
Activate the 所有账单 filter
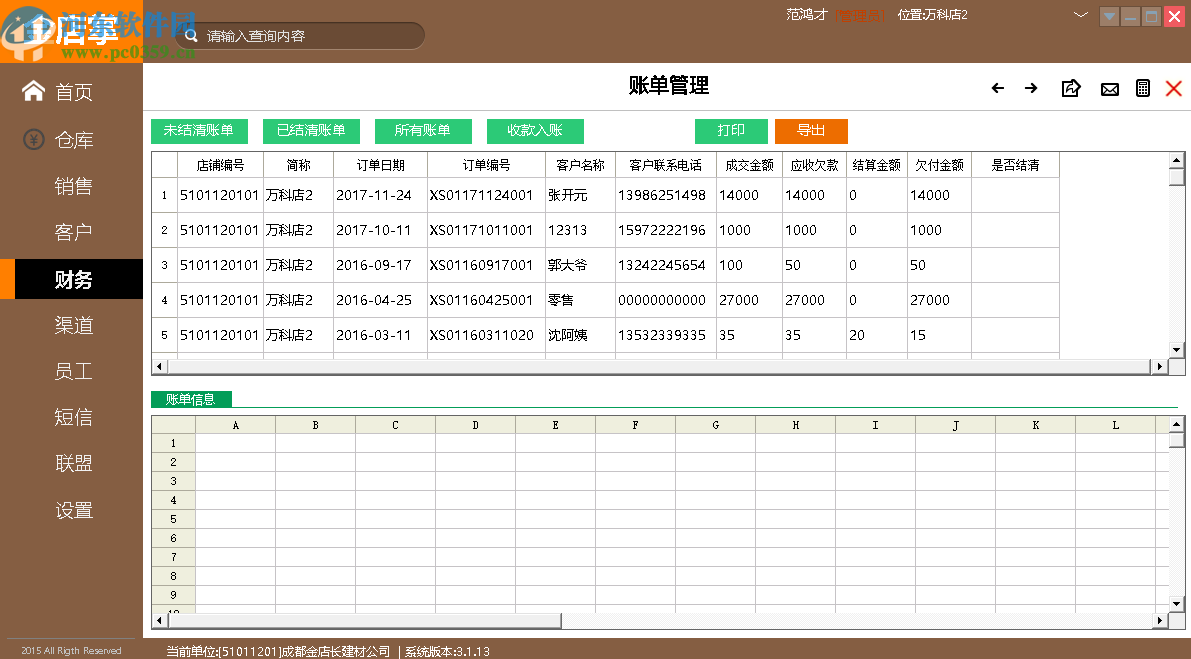[x=423, y=131]
